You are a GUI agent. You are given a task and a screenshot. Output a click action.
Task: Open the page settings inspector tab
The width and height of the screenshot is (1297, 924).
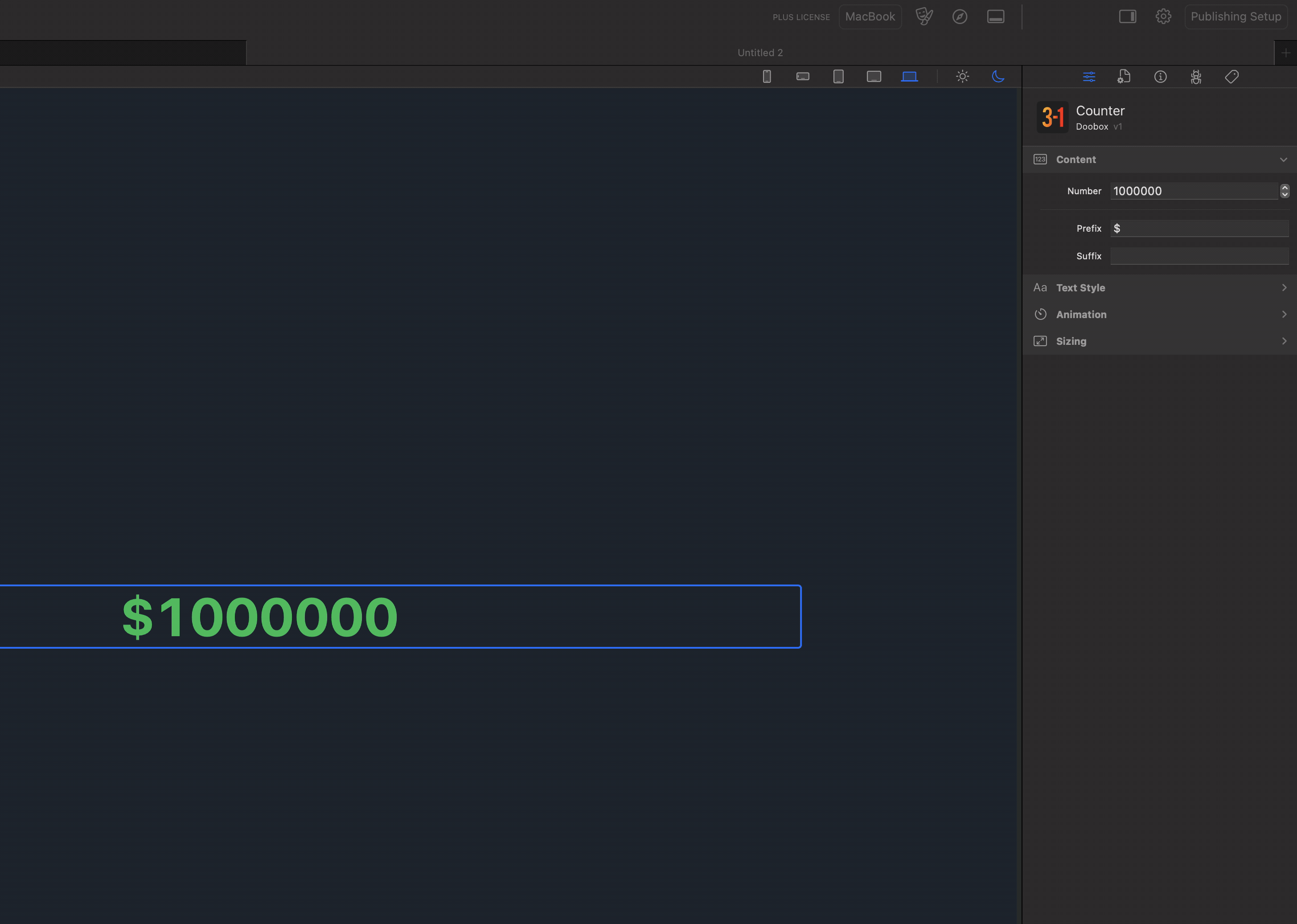pos(1124,77)
